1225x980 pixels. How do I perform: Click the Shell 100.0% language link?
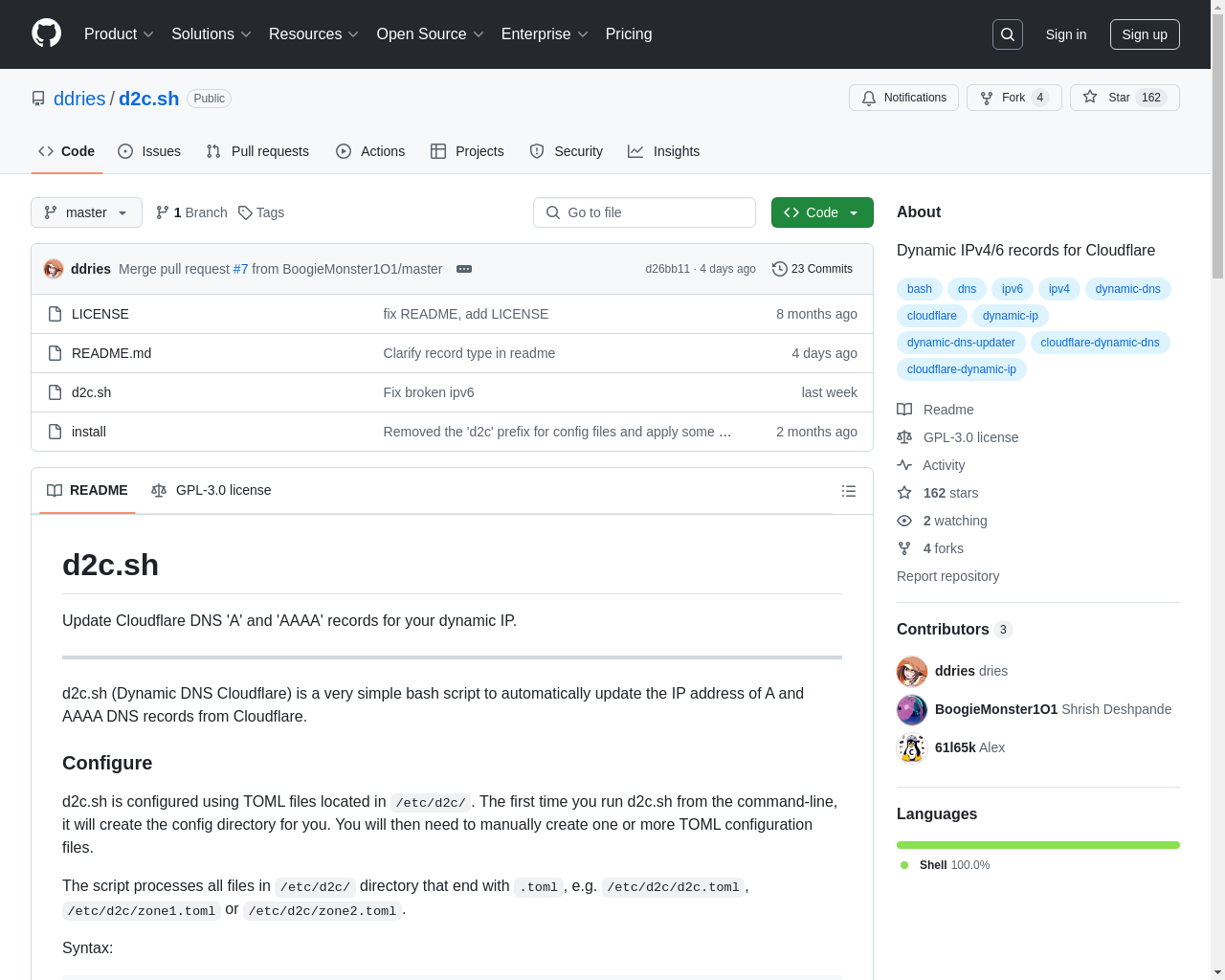click(946, 865)
